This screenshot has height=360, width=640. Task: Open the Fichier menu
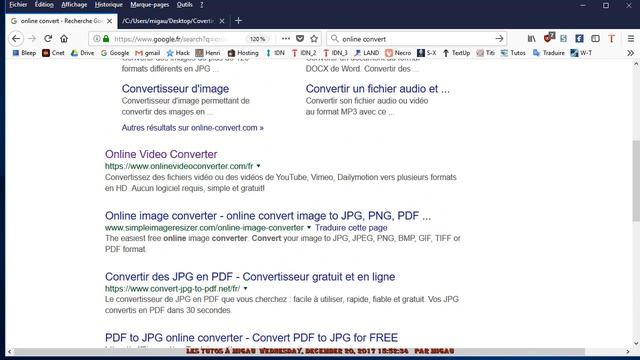pyautogui.click(x=18, y=5)
